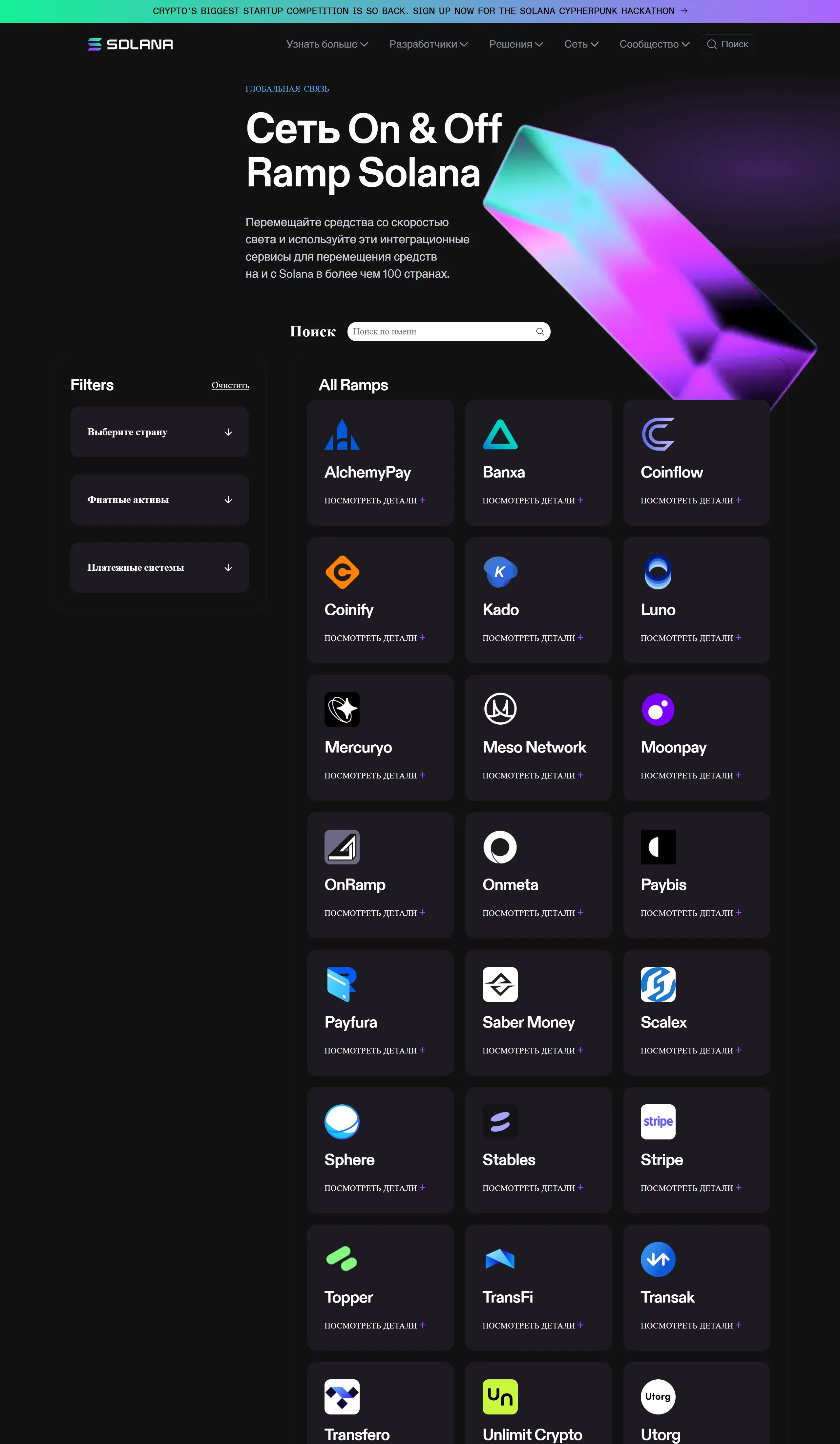The height and width of the screenshot is (1444, 840).
Task: Open the Узнать больше menu
Action: tap(326, 44)
